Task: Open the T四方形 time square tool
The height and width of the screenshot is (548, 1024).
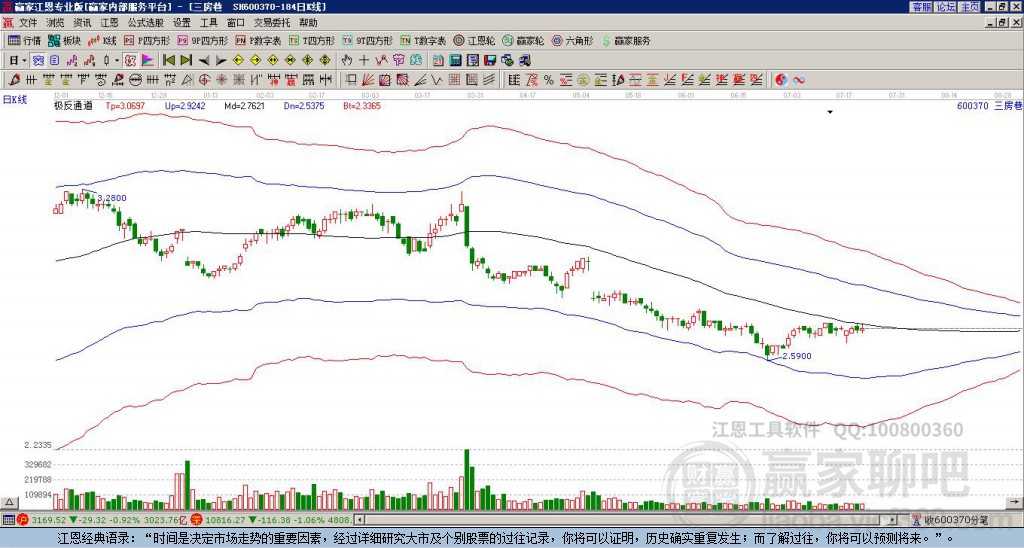Action: (312, 41)
